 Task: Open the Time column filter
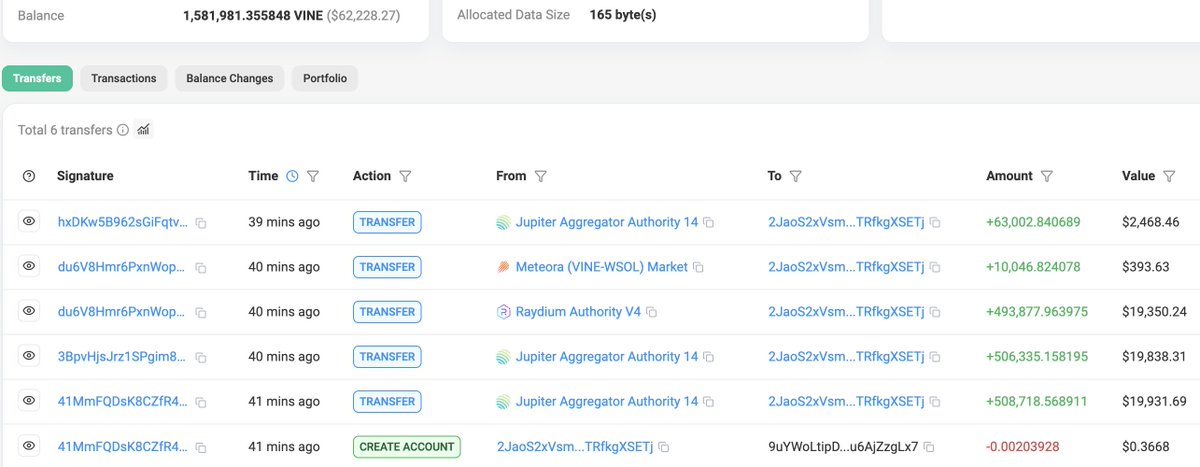coord(313,176)
